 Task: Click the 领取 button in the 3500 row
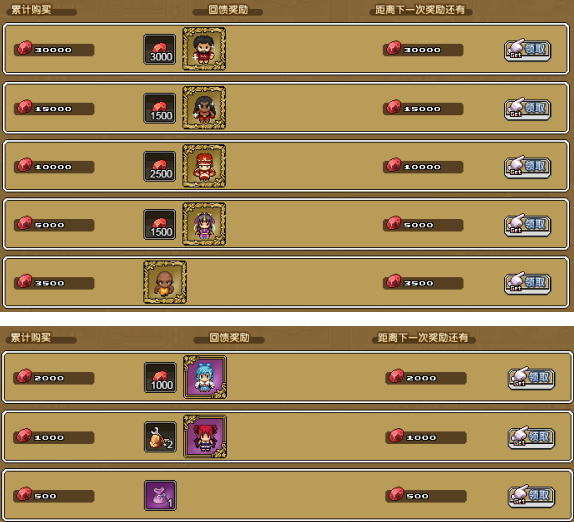point(528,283)
